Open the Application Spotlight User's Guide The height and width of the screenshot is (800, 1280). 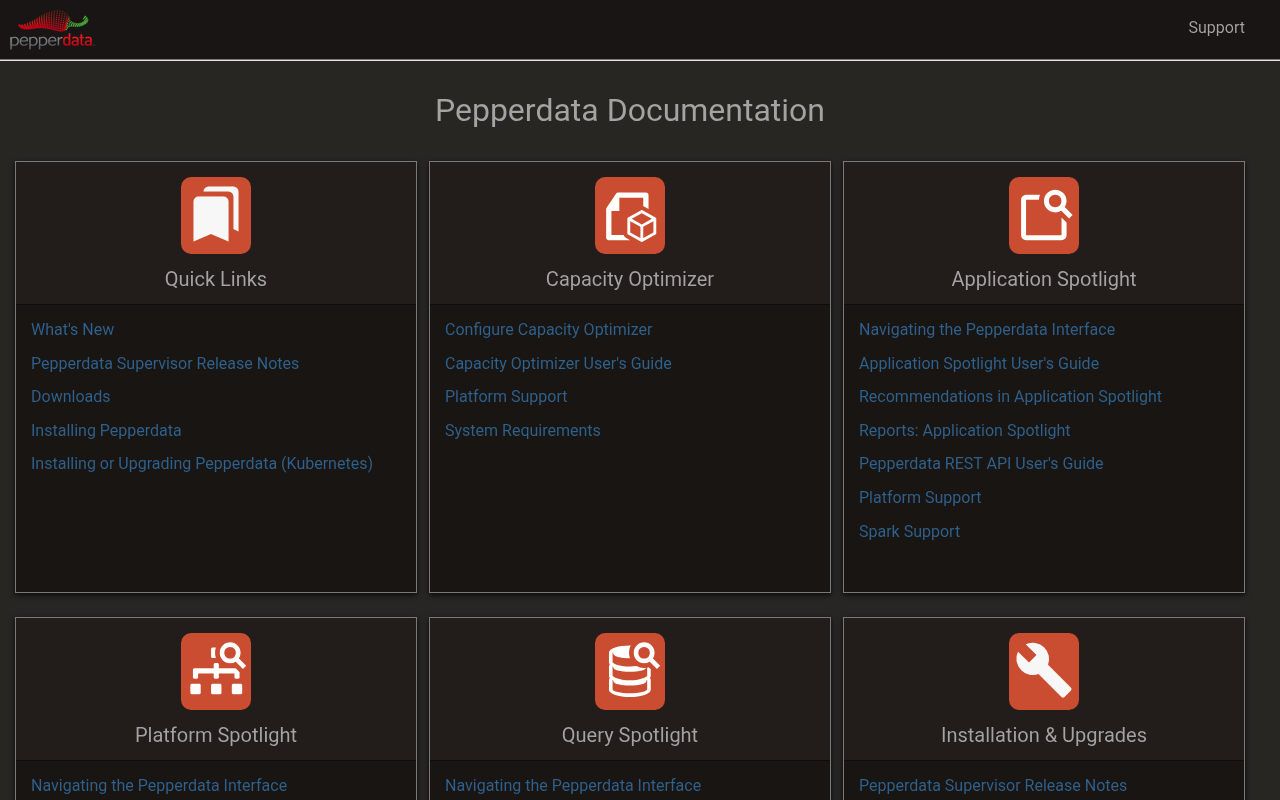979,363
